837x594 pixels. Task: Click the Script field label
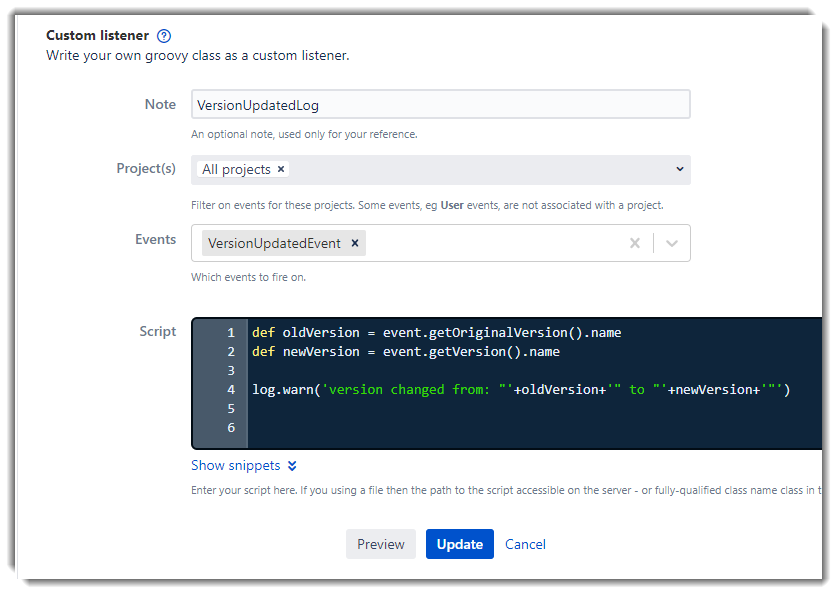click(157, 331)
